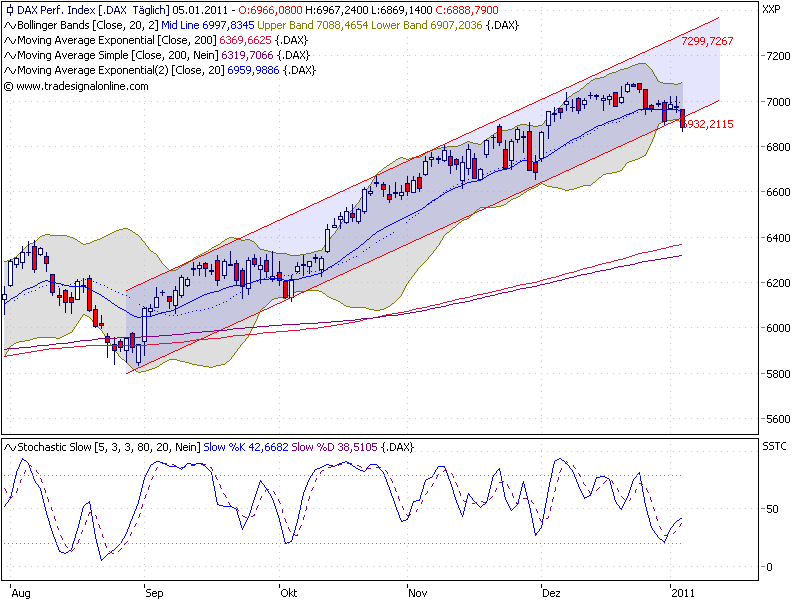800x600 pixels.
Task: Open the www.tradesignalonline.com link
Action: click(x=85, y=84)
